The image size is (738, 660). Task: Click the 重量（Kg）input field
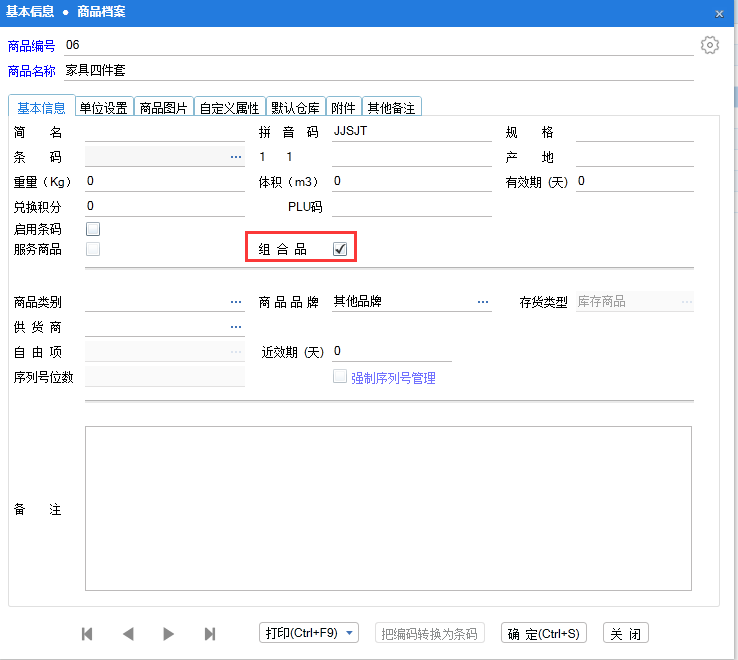165,182
